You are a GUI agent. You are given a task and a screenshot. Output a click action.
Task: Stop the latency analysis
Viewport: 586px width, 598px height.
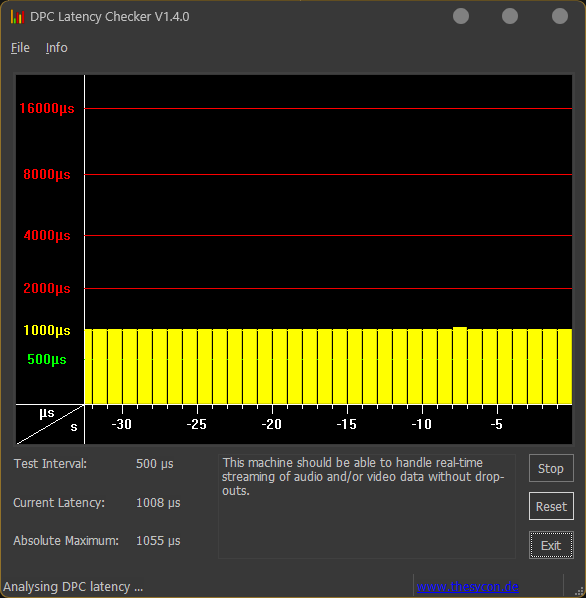click(551, 468)
